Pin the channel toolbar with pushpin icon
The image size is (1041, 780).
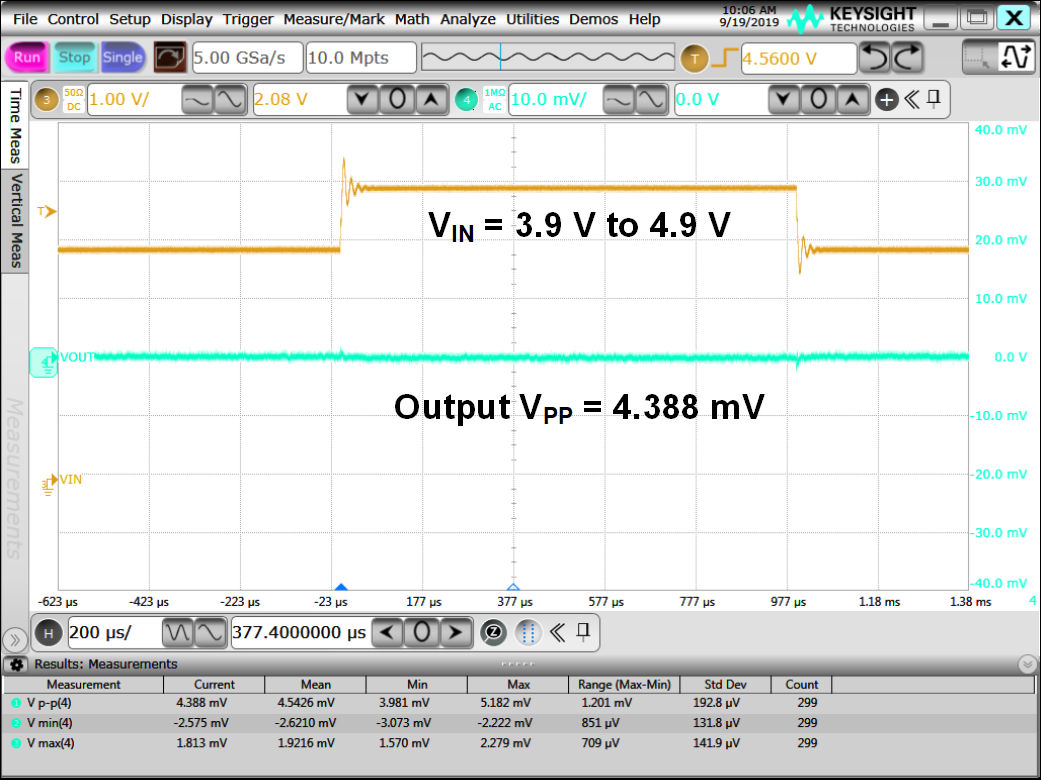[934, 99]
